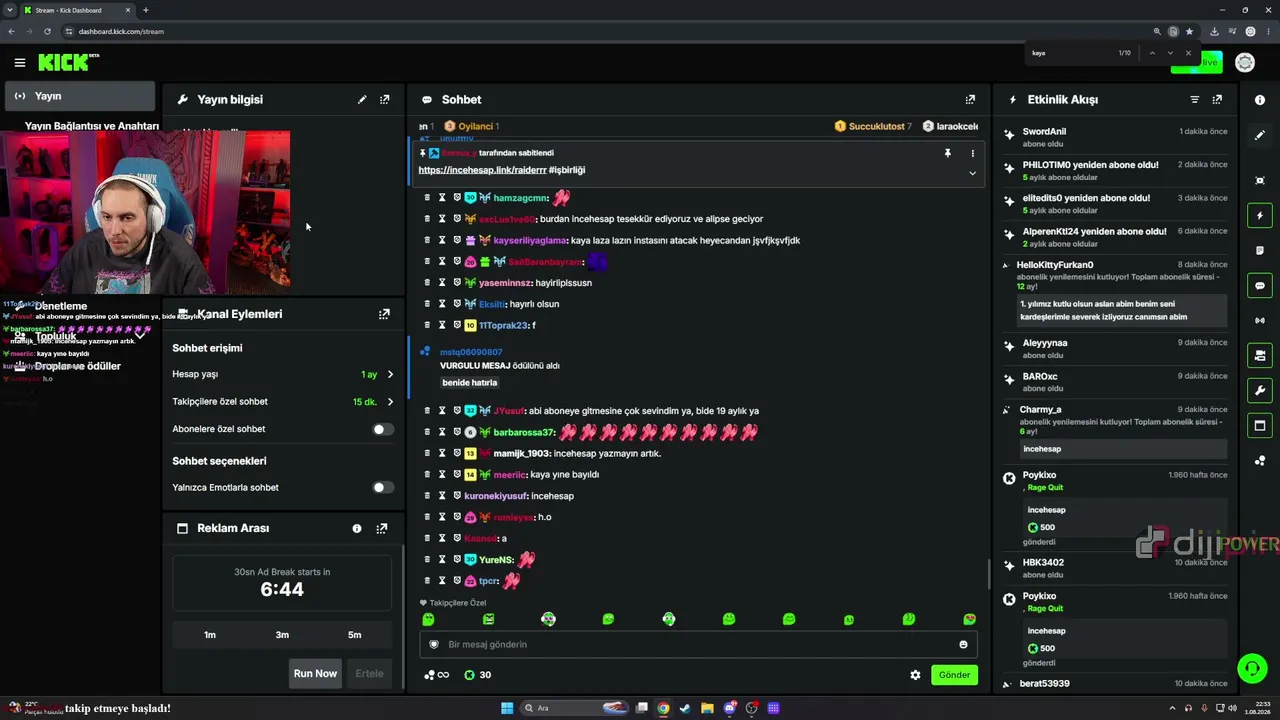The image size is (1280, 720).
Task: Open mstq06090807's username
Action: click(471, 352)
